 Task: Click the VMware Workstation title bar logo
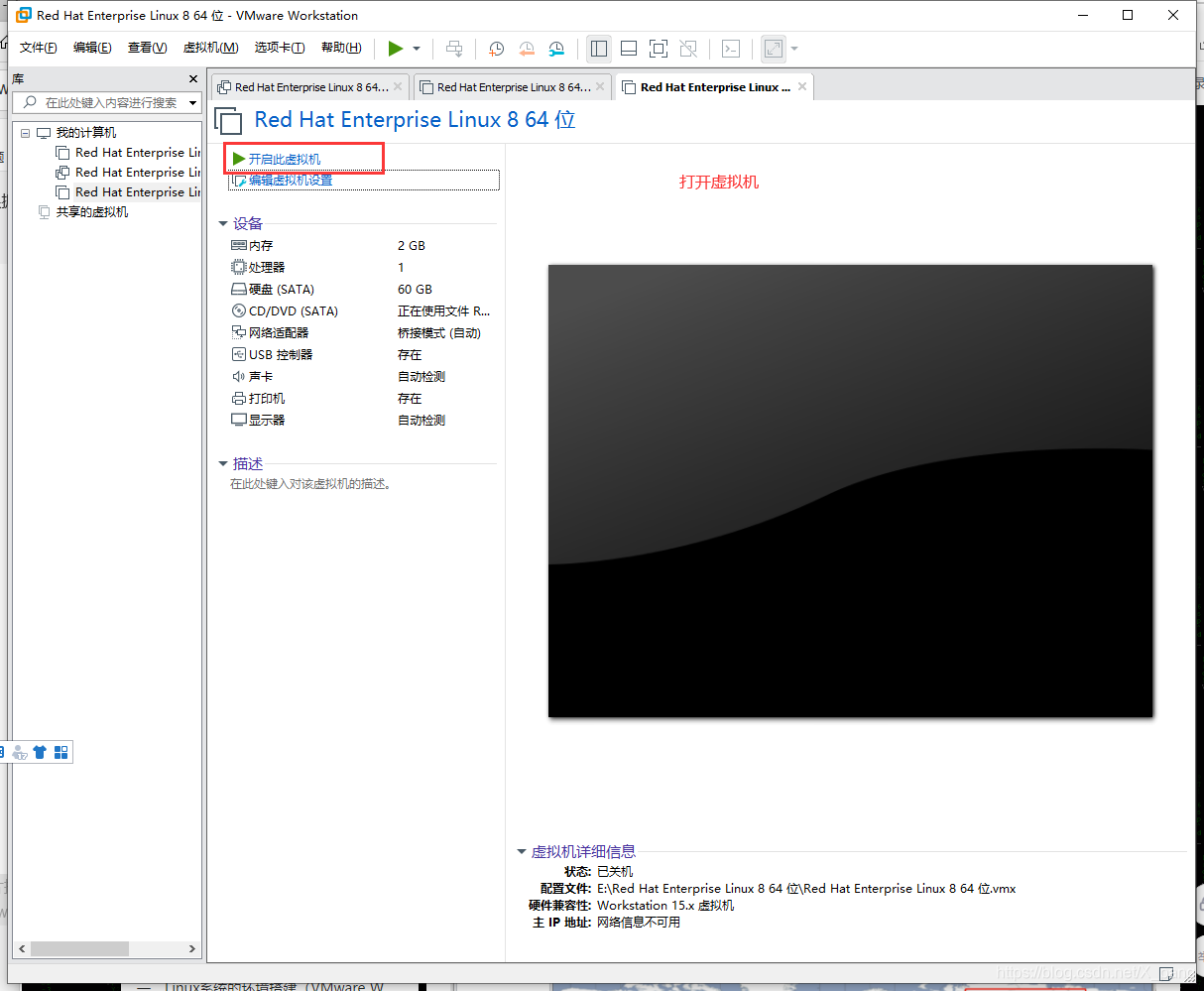(24, 15)
